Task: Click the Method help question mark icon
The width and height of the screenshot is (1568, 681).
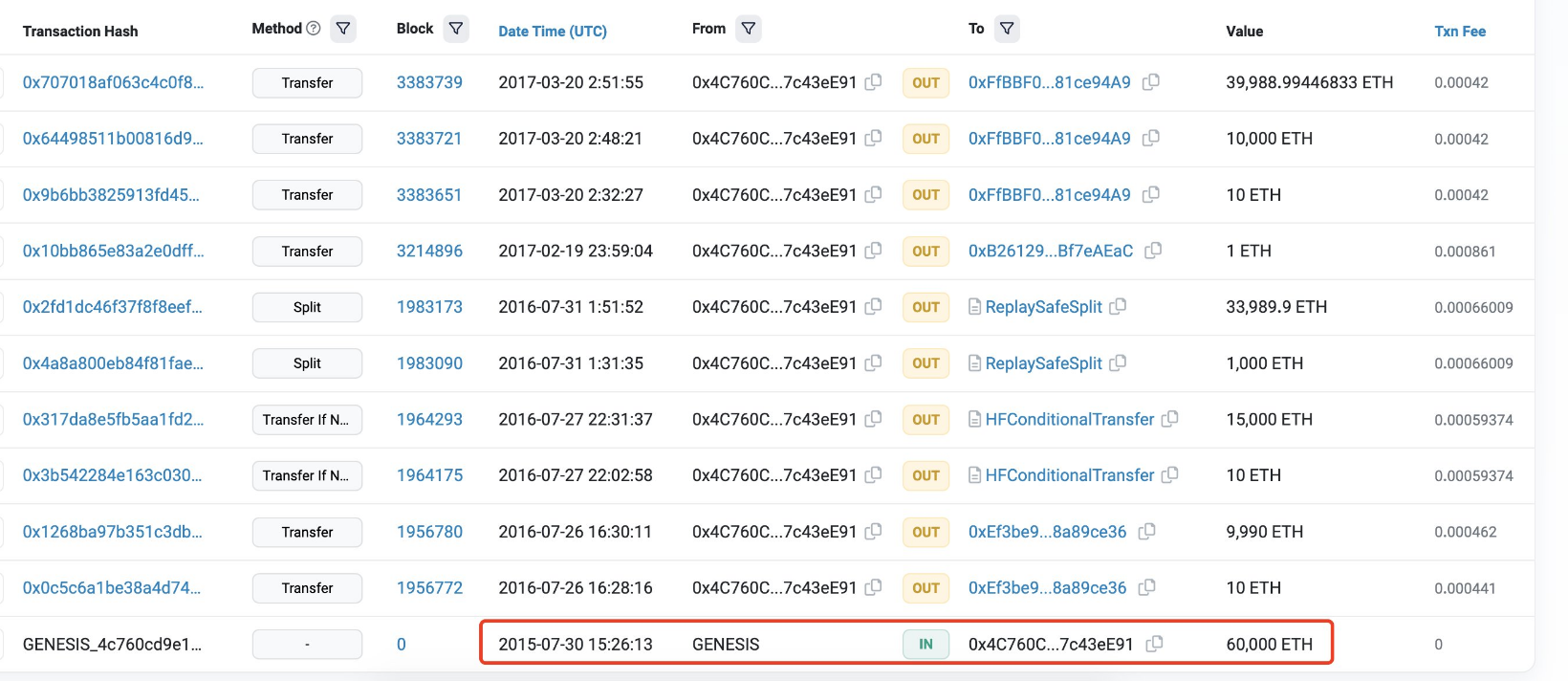Action: coord(313,29)
